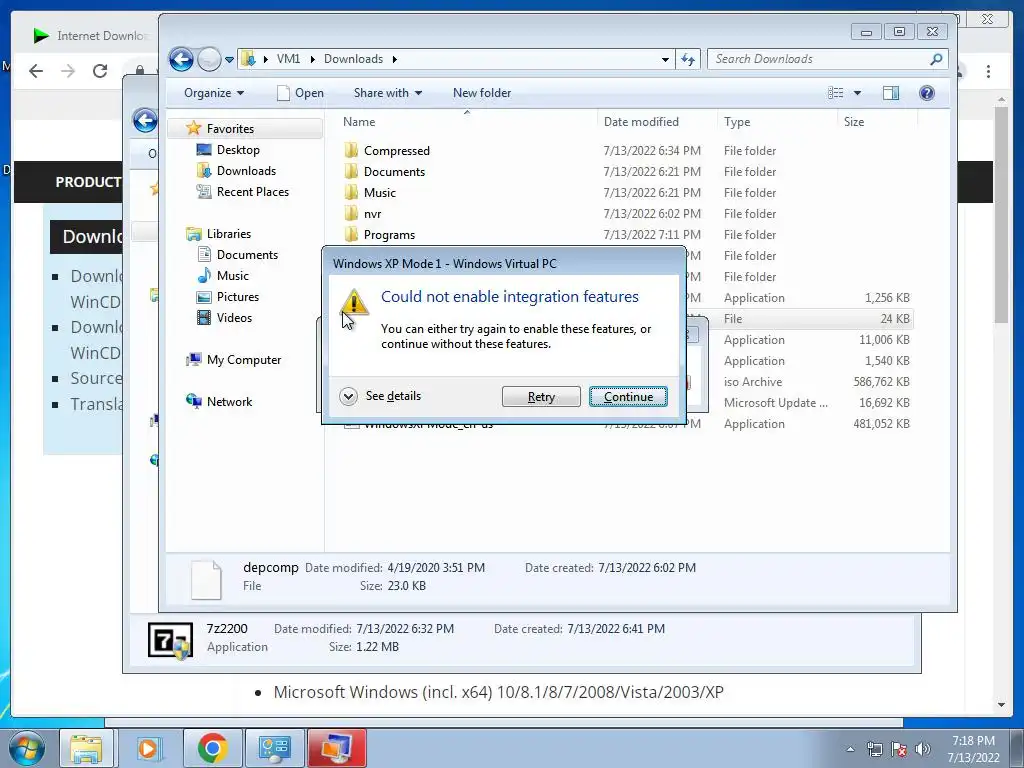This screenshot has height=768, width=1024.
Task: Click the Control Panel taskbar icon
Action: click(x=274, y=748)
